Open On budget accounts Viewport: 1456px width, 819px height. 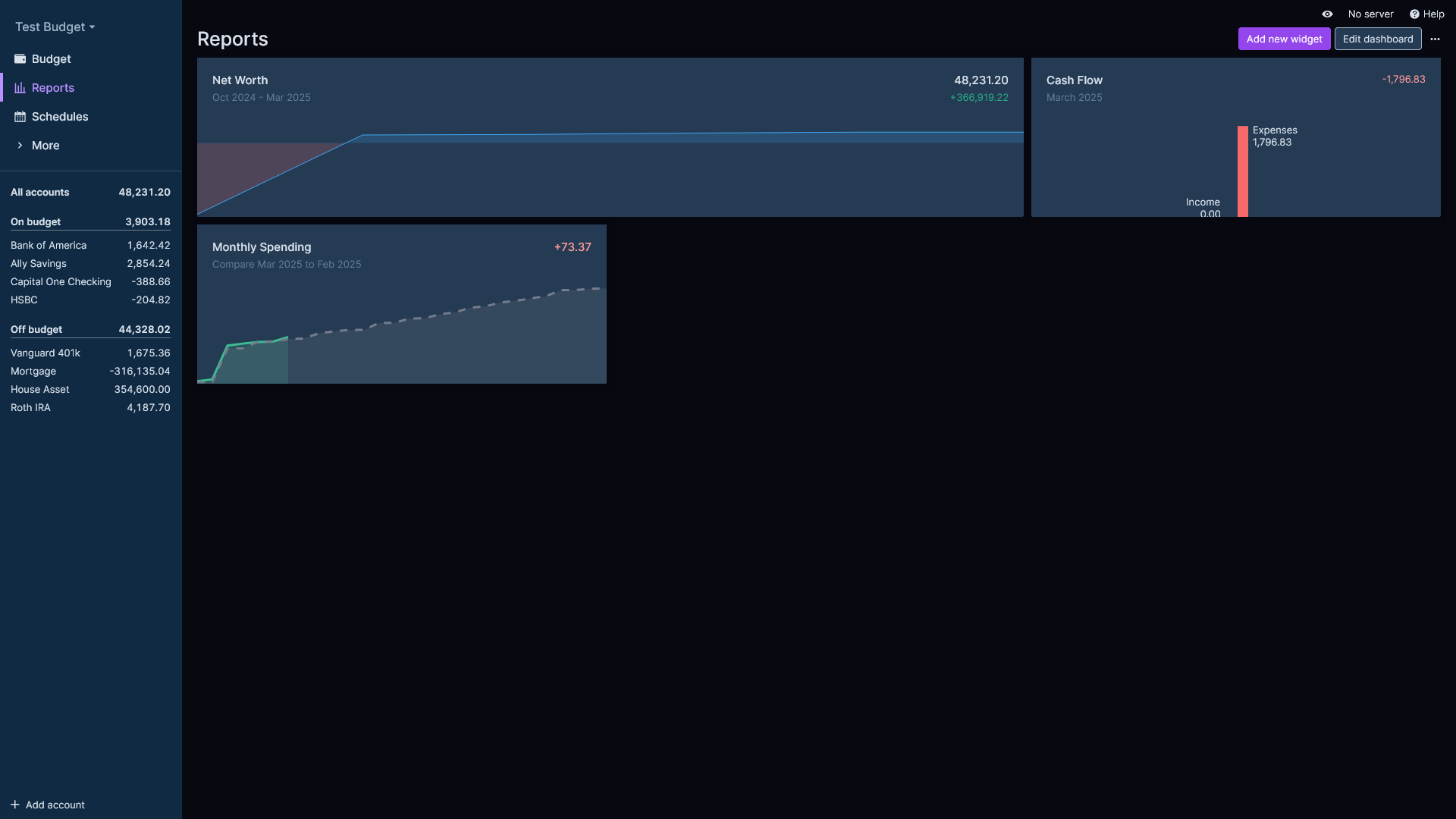pos(90,222)
